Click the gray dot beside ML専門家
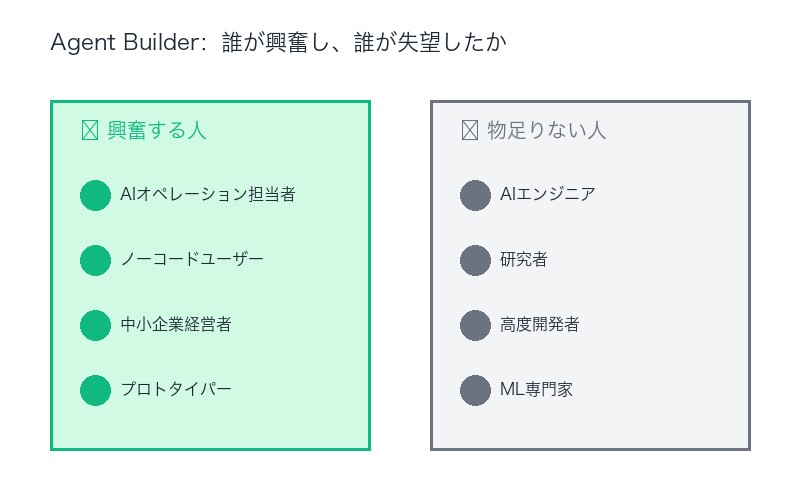Screen dimensions: 800x500 [x=475, y=390]
